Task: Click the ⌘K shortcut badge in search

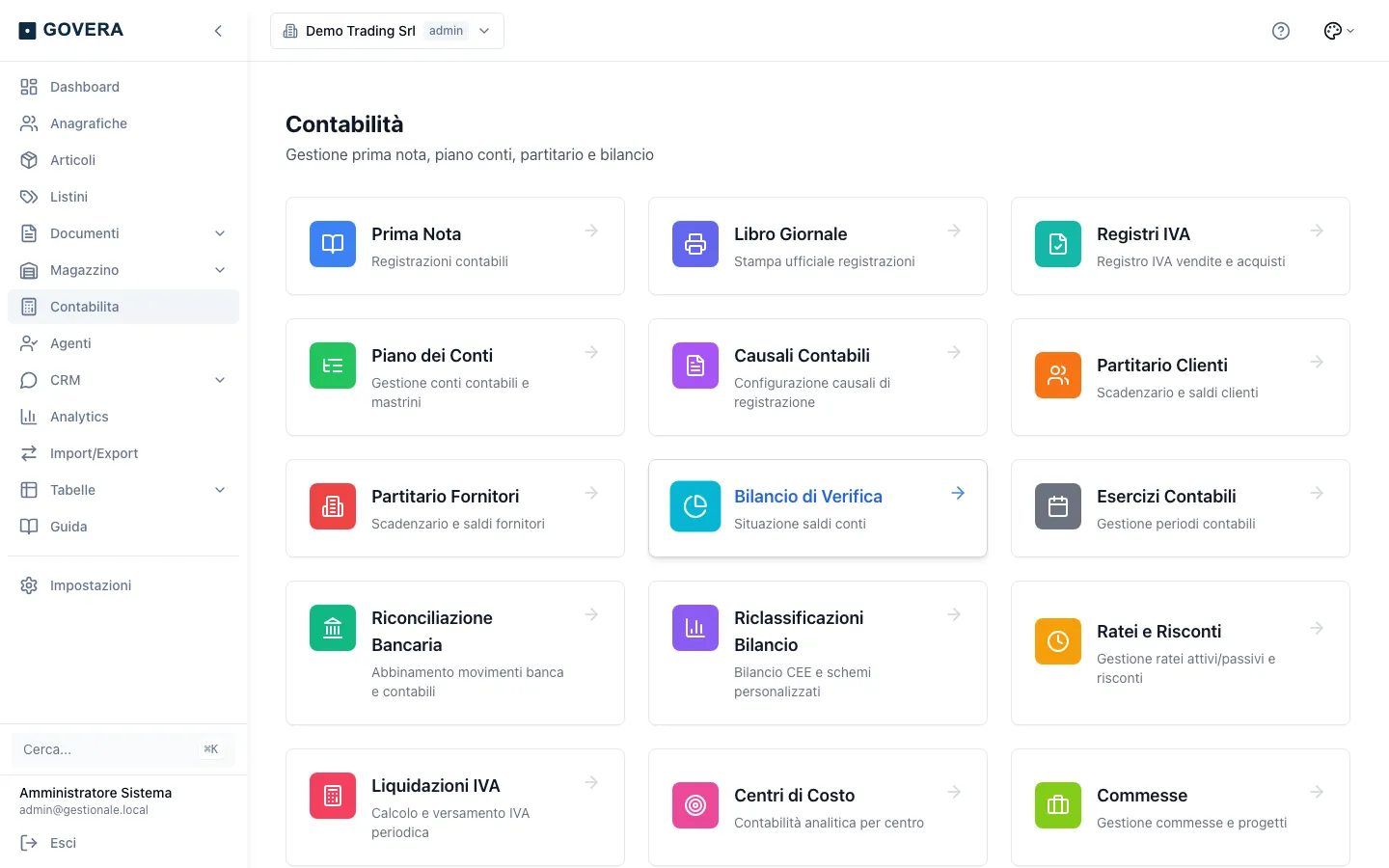Action: (211, 749)
